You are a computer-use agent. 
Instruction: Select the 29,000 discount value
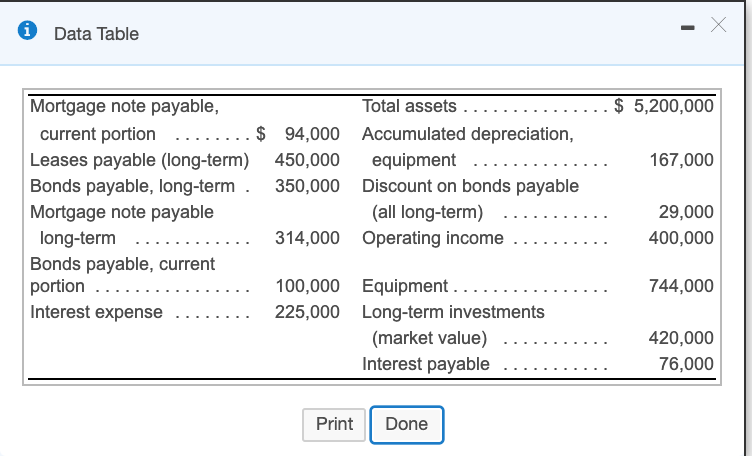pos(686,212)
